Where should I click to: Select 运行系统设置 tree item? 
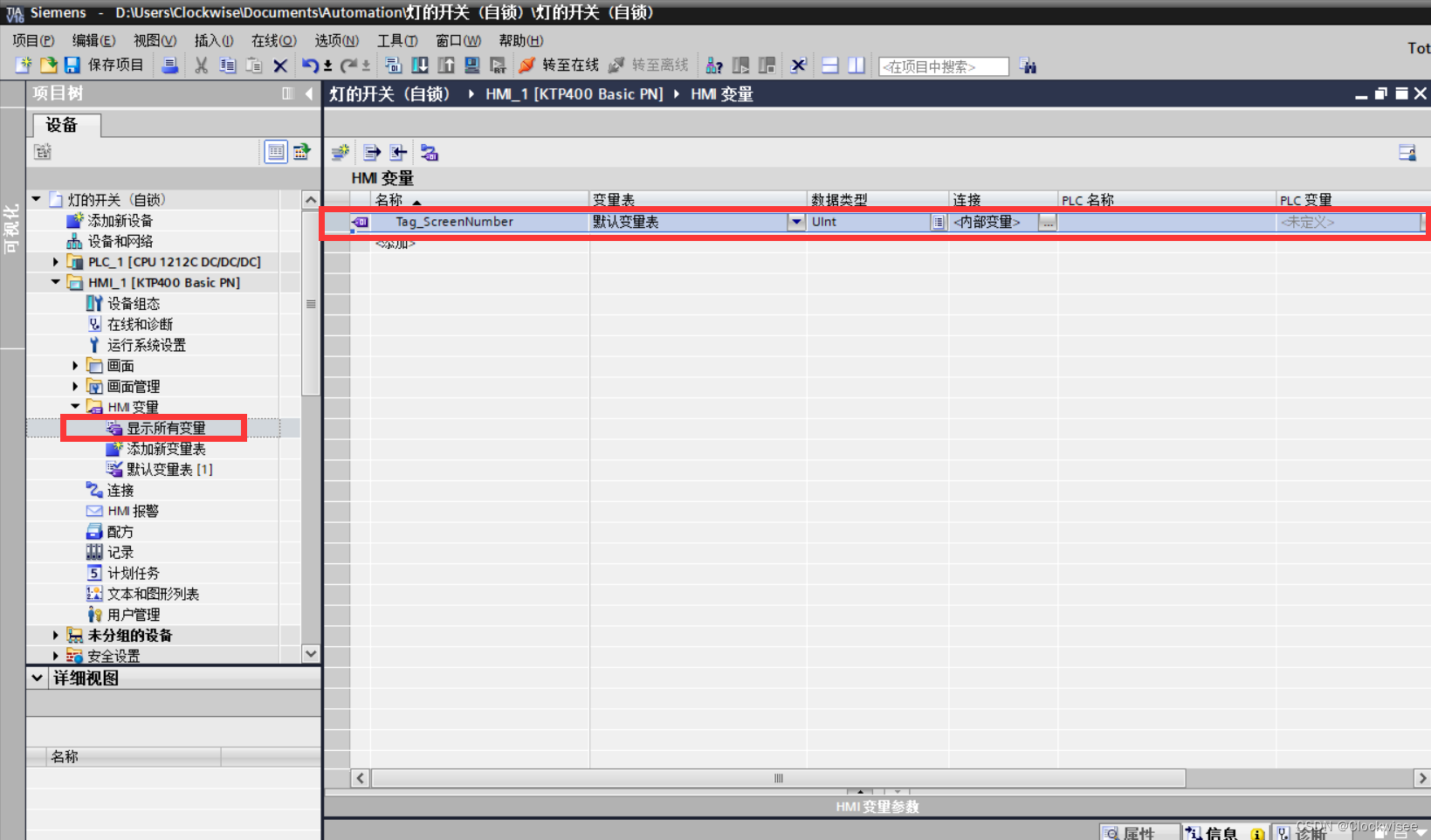(136, 345)
